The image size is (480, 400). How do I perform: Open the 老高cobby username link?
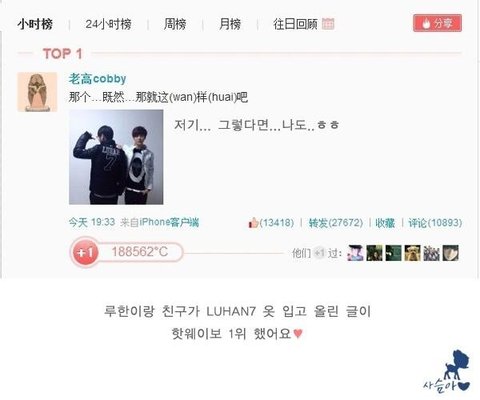[x=97, y=79]
